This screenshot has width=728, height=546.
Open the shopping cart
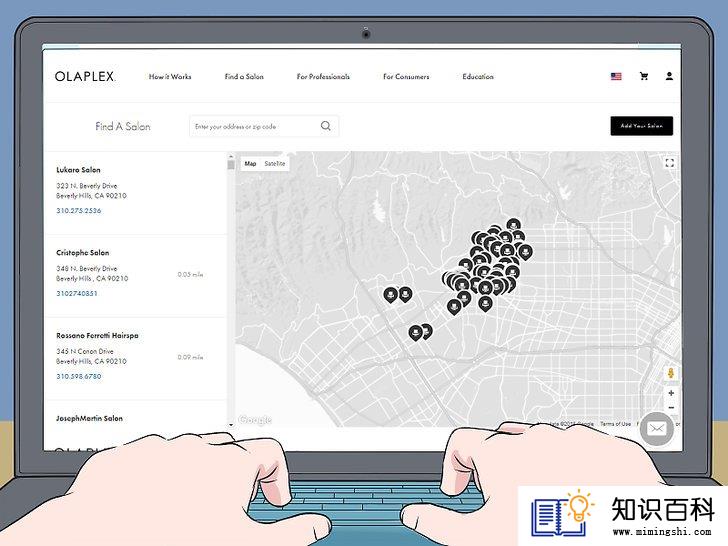[x=644, y=76]
